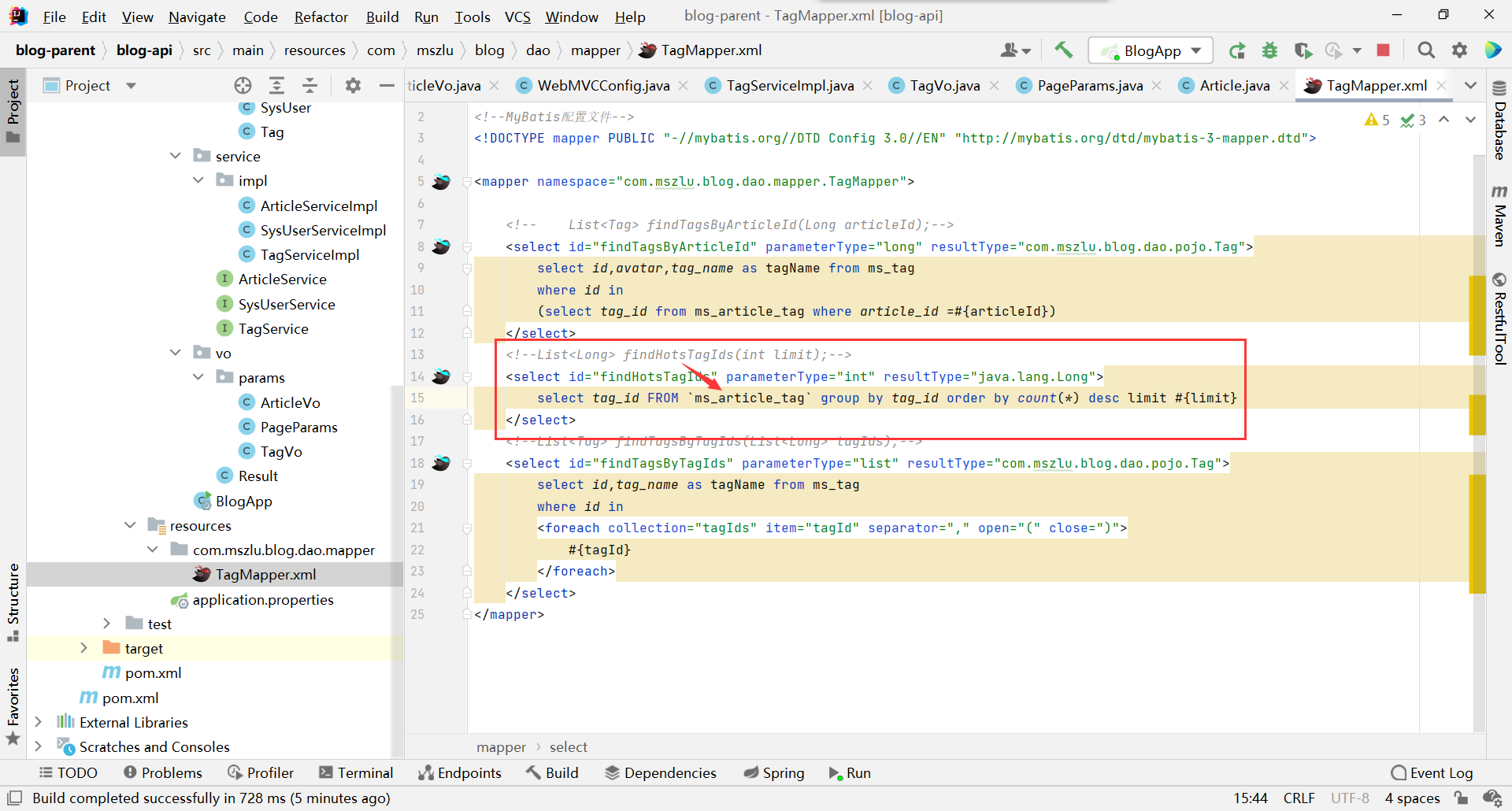Screen dimensions: 1512x811
Task: Expand the target folder
Action: click(x=84, y=648)
